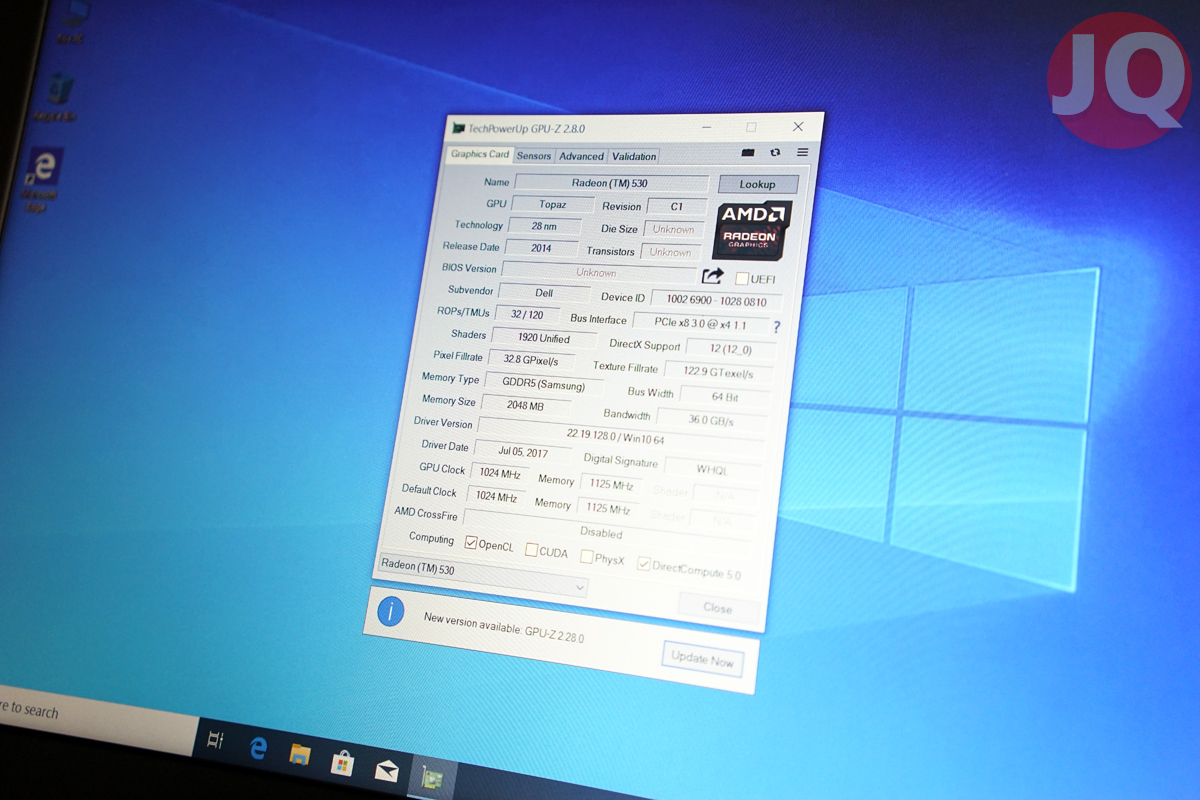Toggle the CUDA checkbox
The width and height of the screenshot is (1200, 800).
[x=531, y=550]
